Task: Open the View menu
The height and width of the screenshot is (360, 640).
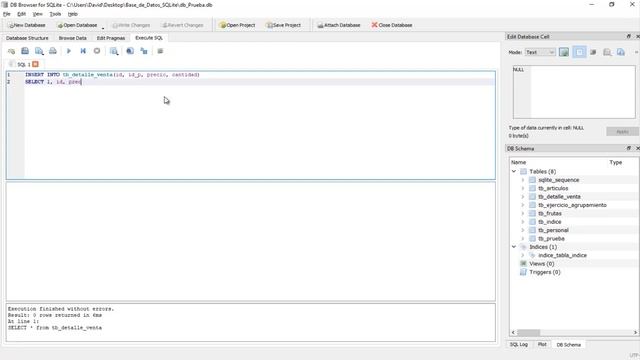Action: 38,14
